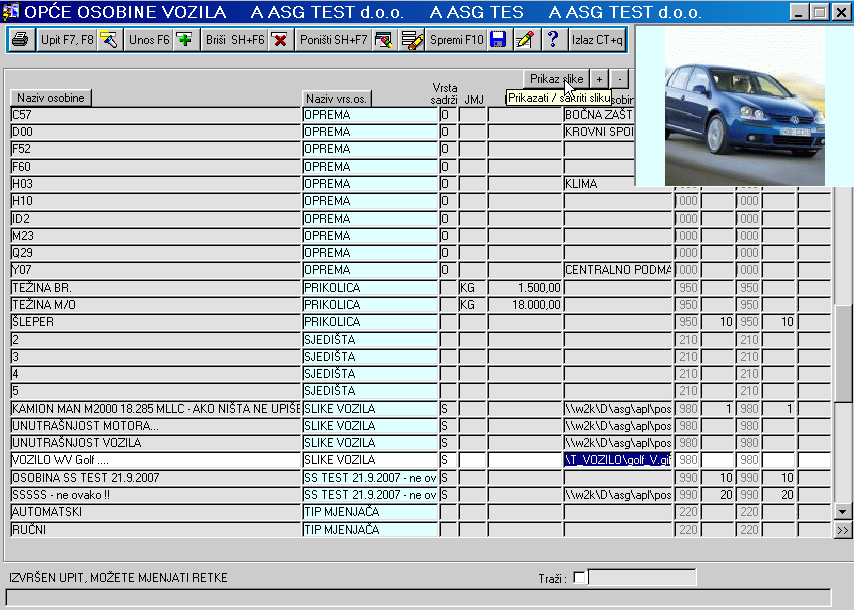The image size is (854, 610).
Task: Click the >> expand button at grid corner
Action: (843, 530)
